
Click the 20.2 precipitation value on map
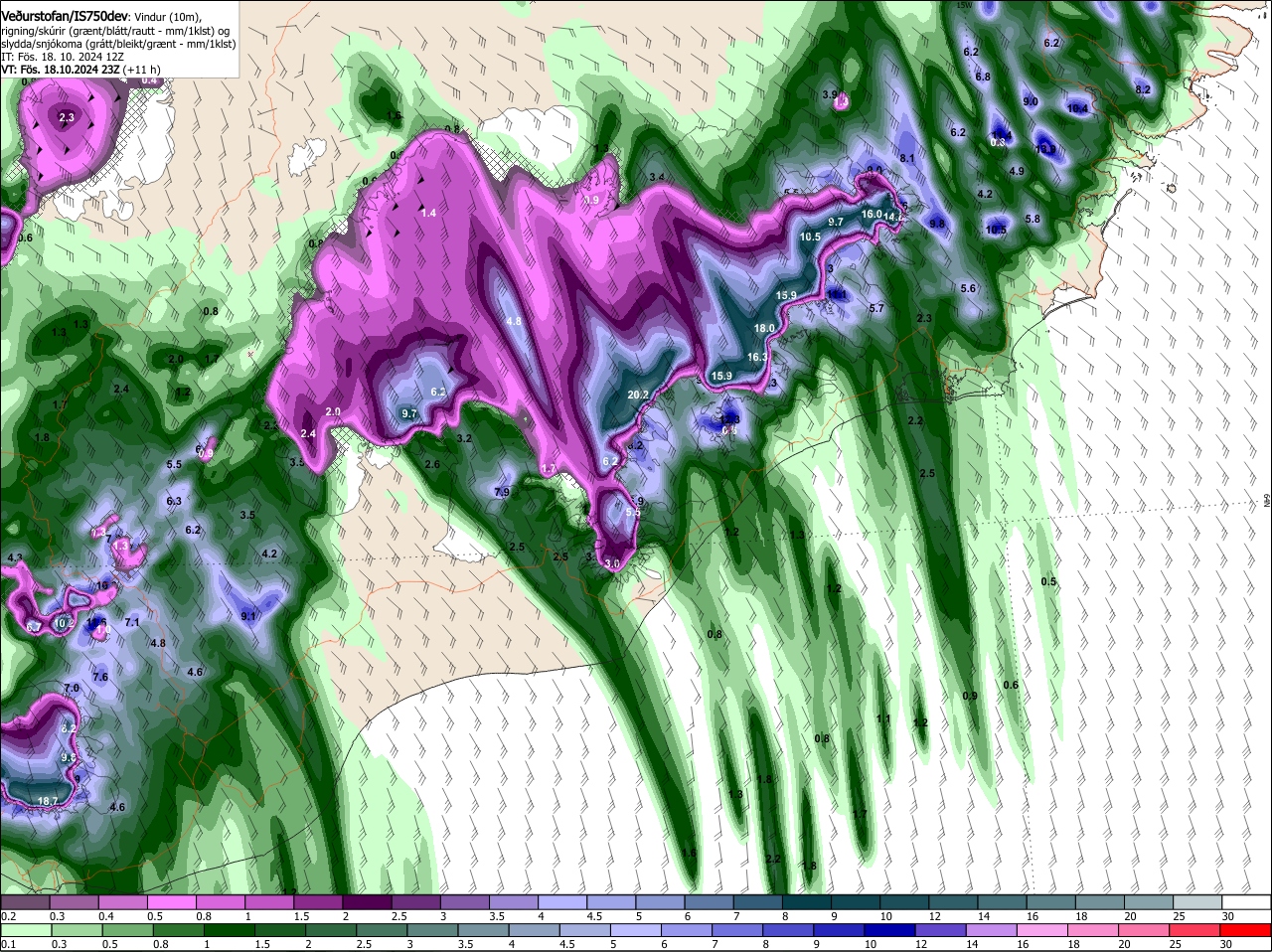638,395
